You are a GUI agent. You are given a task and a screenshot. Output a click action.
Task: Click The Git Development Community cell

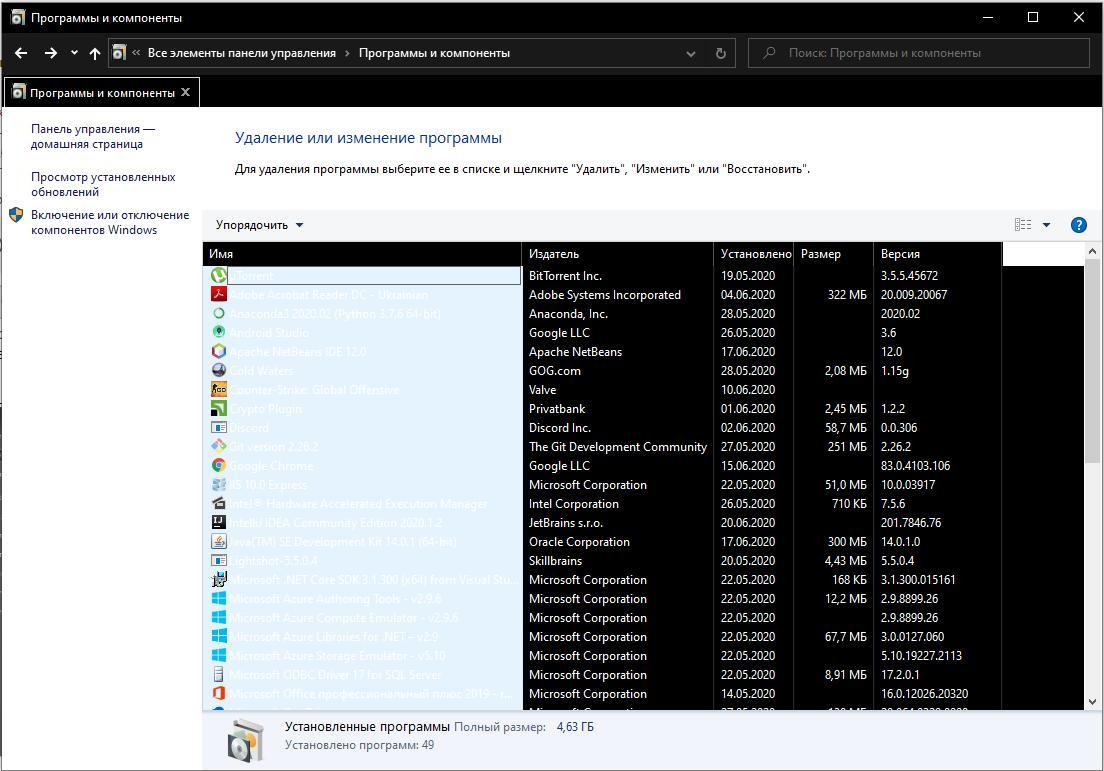point(617,446)
